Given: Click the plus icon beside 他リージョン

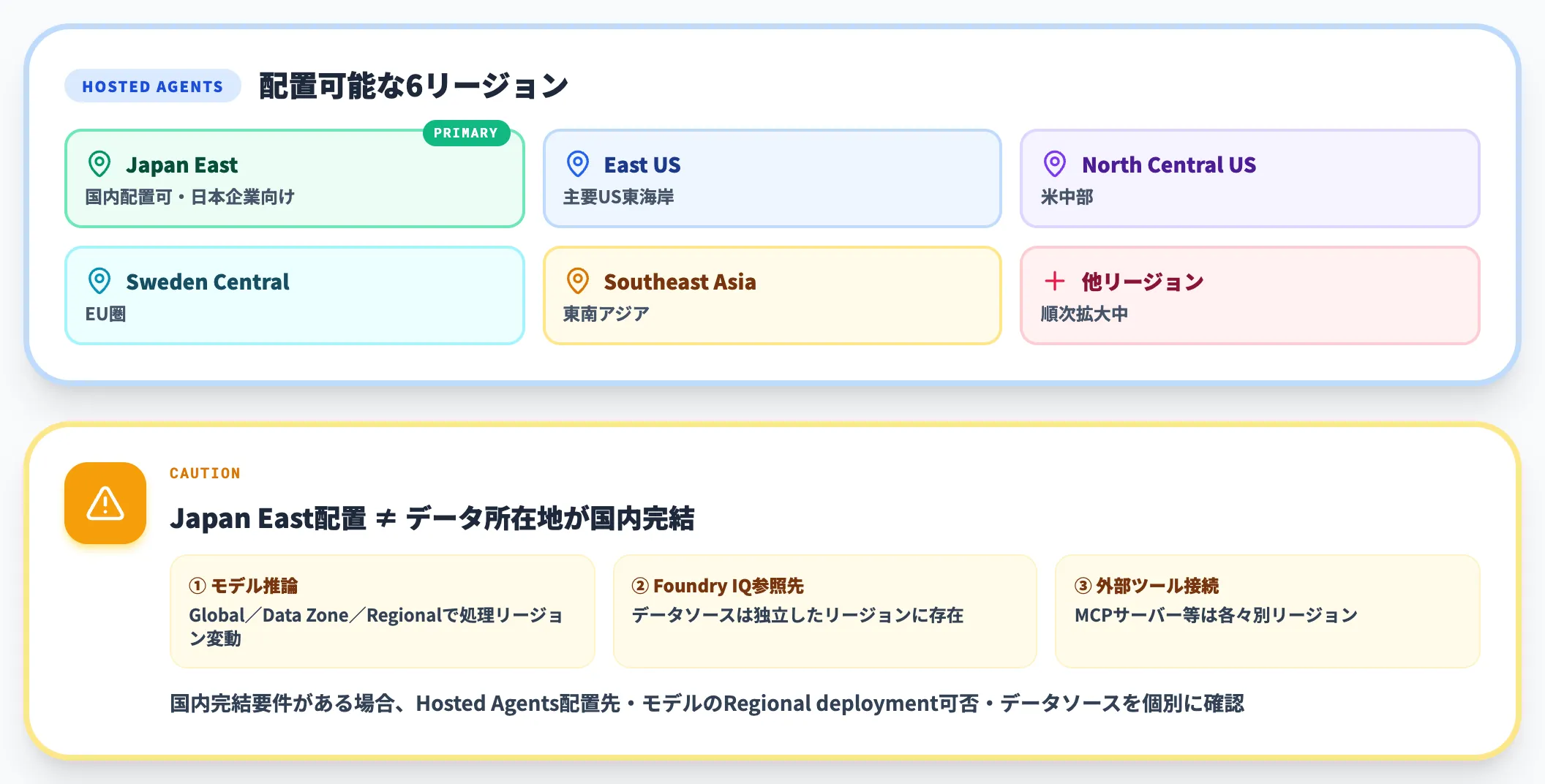Looking at the screenshot, I should coord(1055,281).
